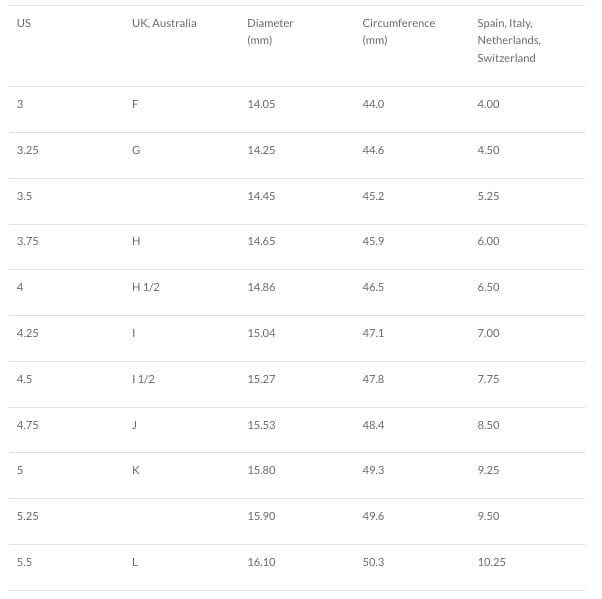Viewport: 602px width, 599px height.
Task: Select the diameter value 15.53
Action: 261,425
